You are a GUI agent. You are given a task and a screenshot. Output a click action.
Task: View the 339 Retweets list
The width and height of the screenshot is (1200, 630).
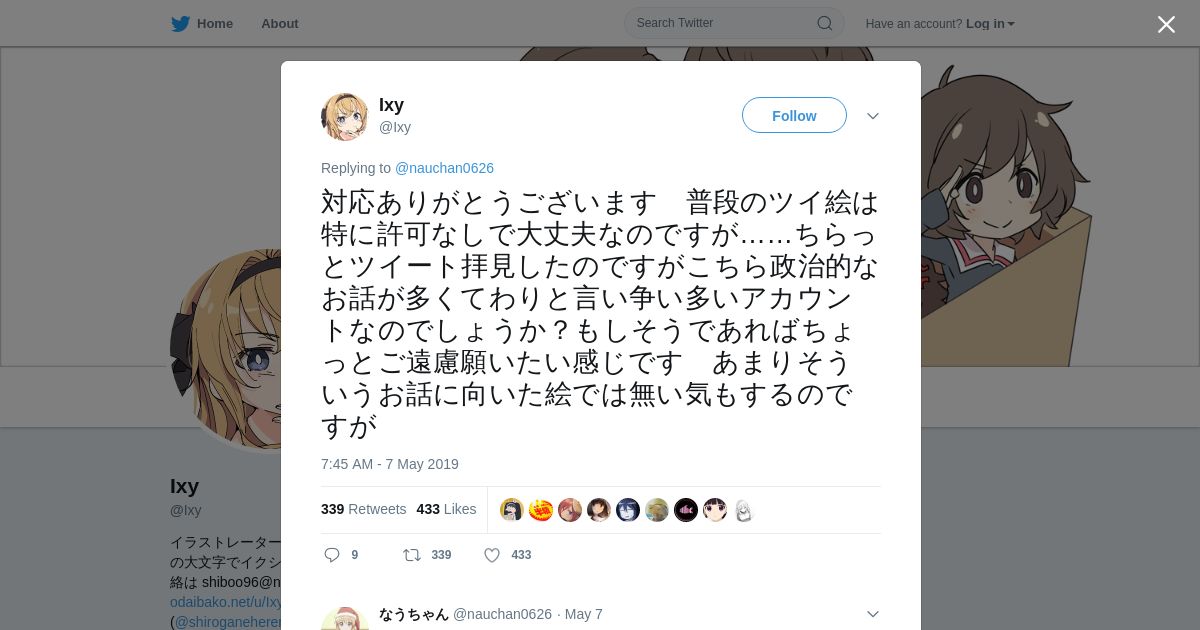[x=363, y=509]
